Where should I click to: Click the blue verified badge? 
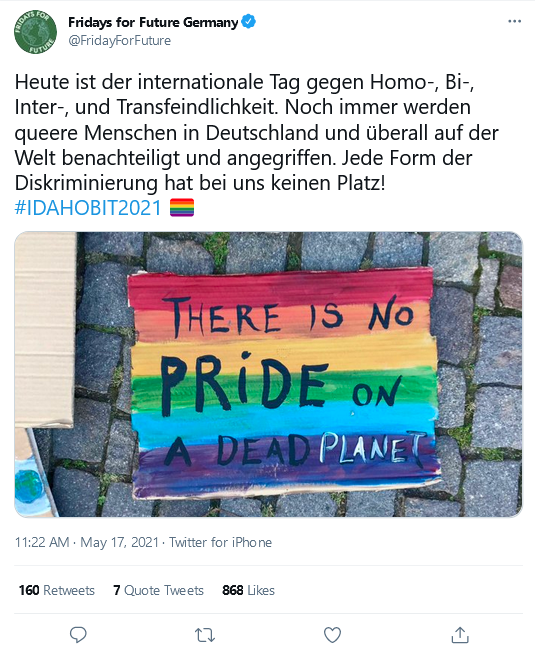pyautogui.click(x=249, y=22)
